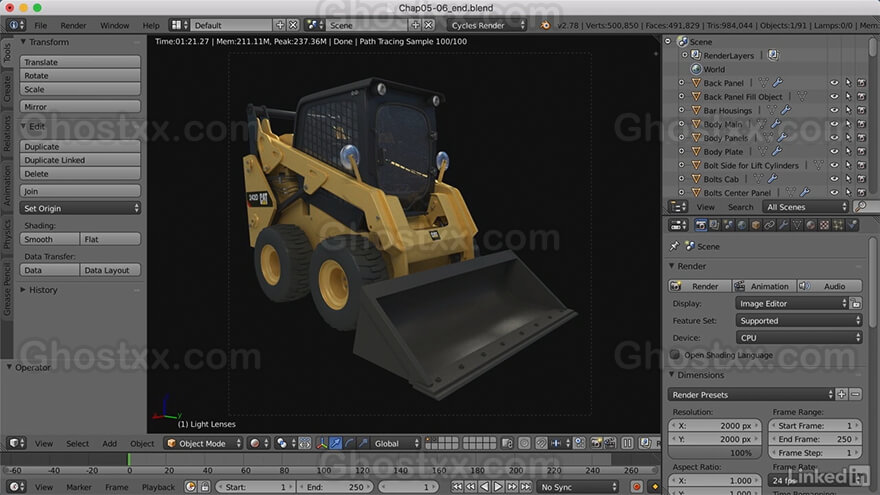Image resolution: width=880 pixels, height=495 pixels.
Task: Open the Object Mode selector dropdown
Action: click(203, 443)
